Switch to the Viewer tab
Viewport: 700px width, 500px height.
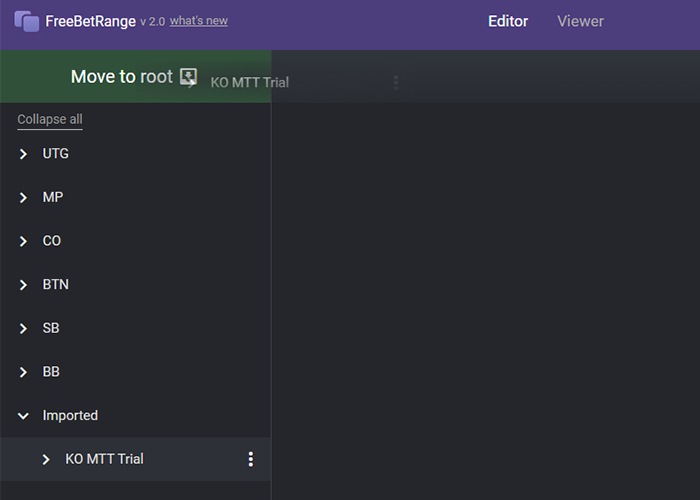580,21
